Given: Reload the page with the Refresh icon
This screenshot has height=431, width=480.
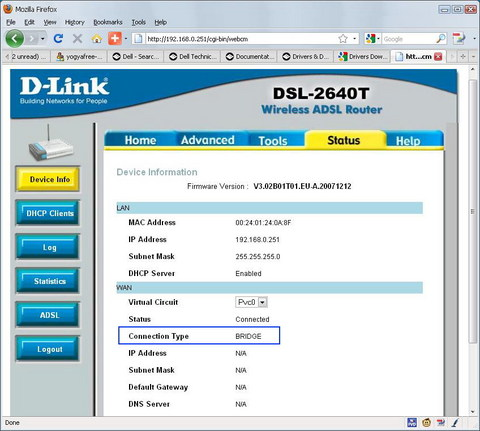Looking at the screenshot, I should (x=58, y=39).
